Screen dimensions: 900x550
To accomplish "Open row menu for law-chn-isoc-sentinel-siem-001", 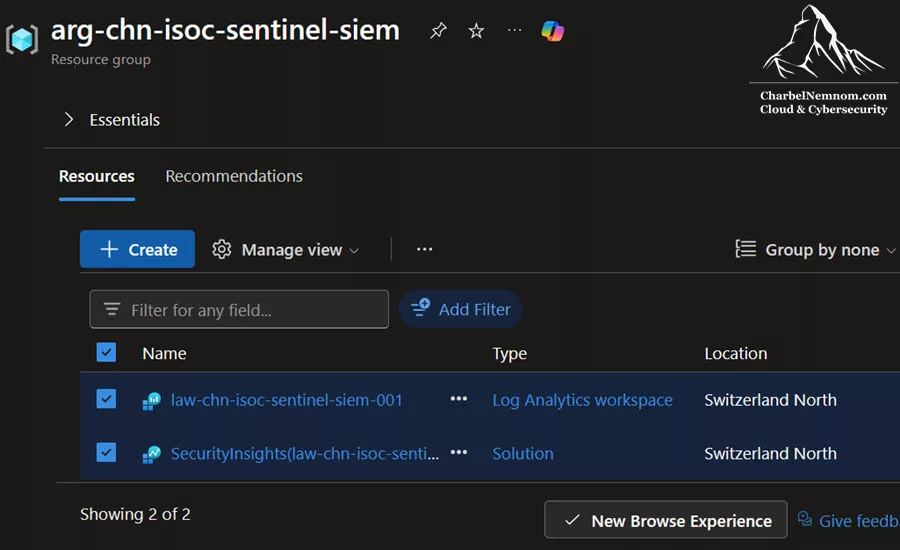I will click(x=459, y=399).
